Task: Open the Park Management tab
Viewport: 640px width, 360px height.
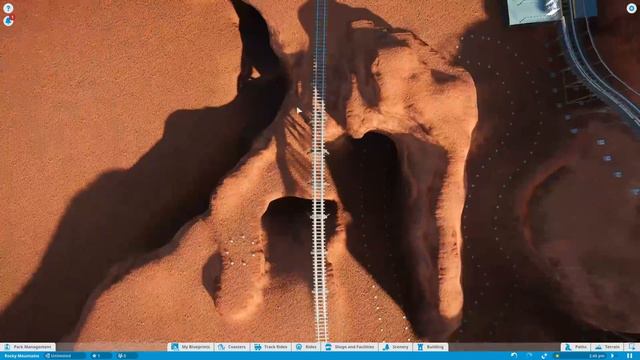Action: point(28,347)
